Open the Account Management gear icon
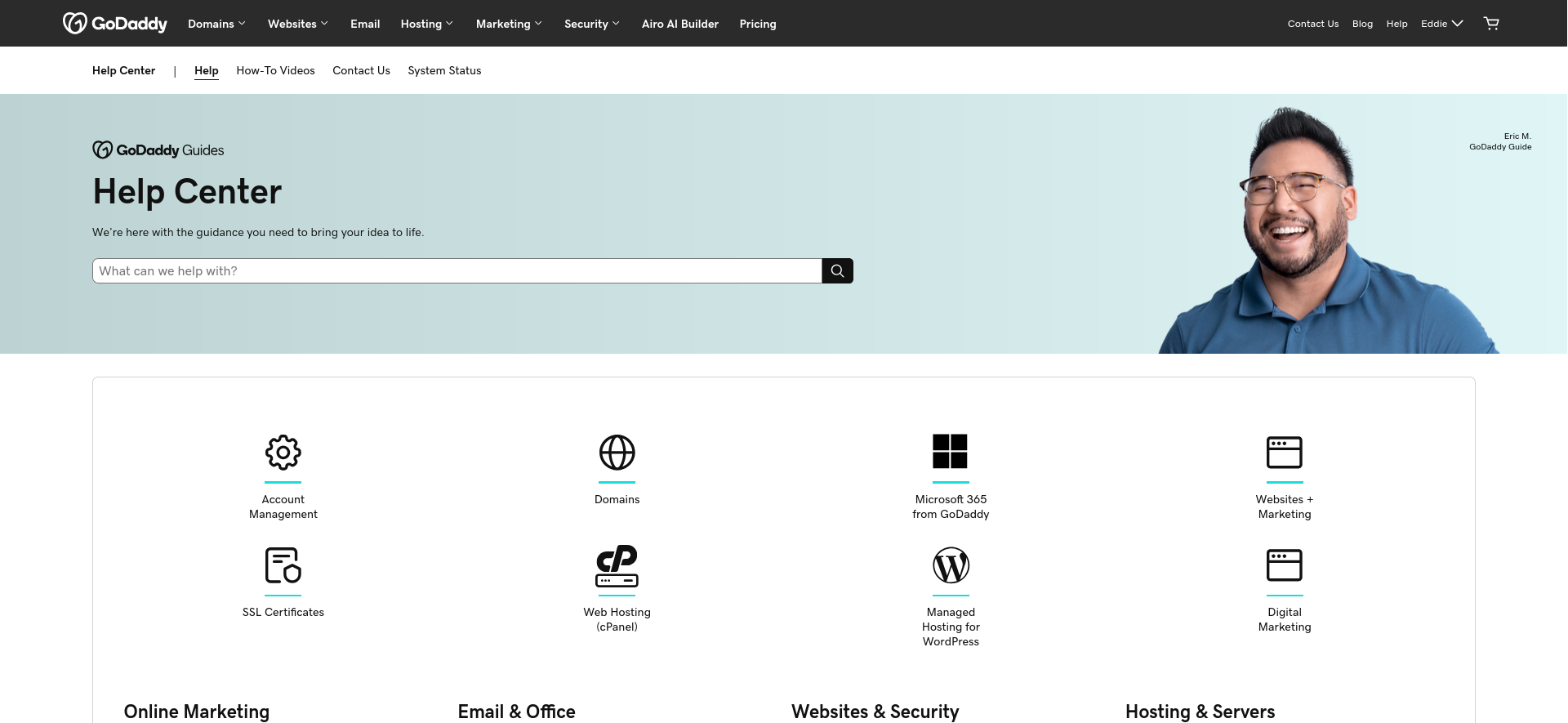Image resolution: width=1568 pixels, height=723 pixels. [283, 452]
